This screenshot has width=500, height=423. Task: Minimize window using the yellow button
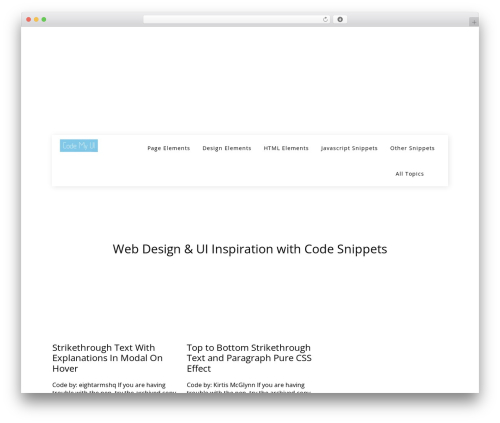pos(36,20)
